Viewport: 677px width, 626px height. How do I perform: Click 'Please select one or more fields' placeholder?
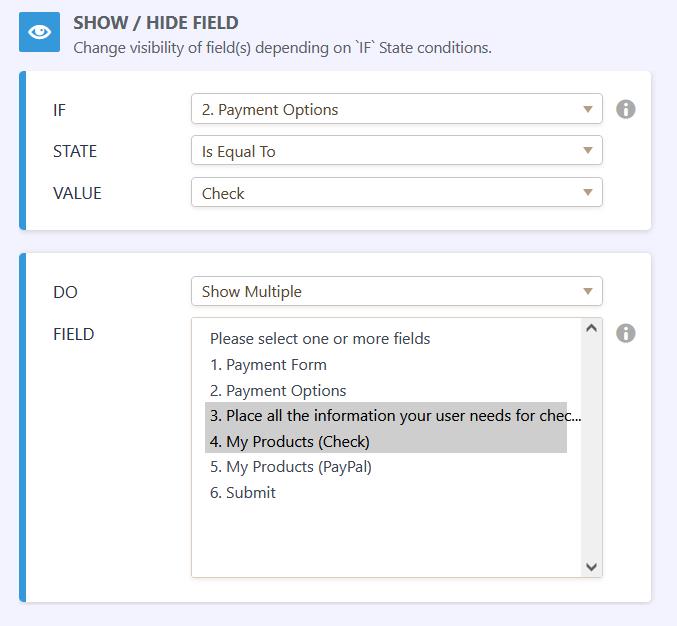(x=320, y=339)
